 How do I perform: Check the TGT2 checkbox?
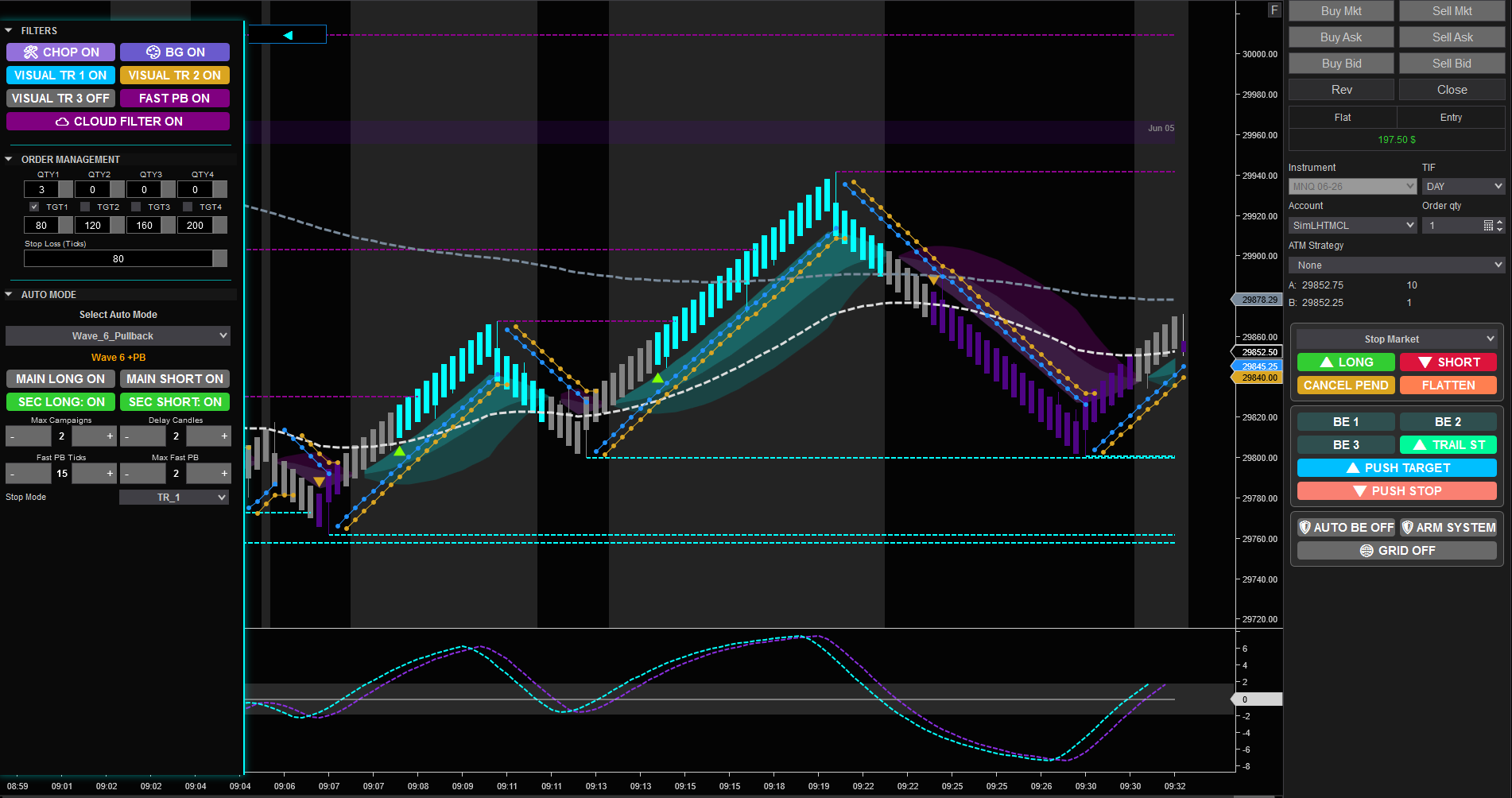[85, 207]
